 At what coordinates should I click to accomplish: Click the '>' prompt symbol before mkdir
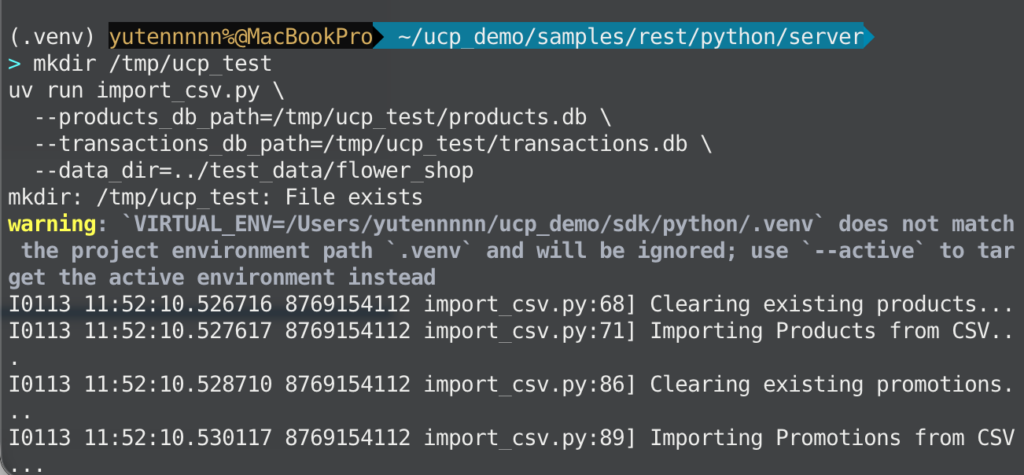14,64
